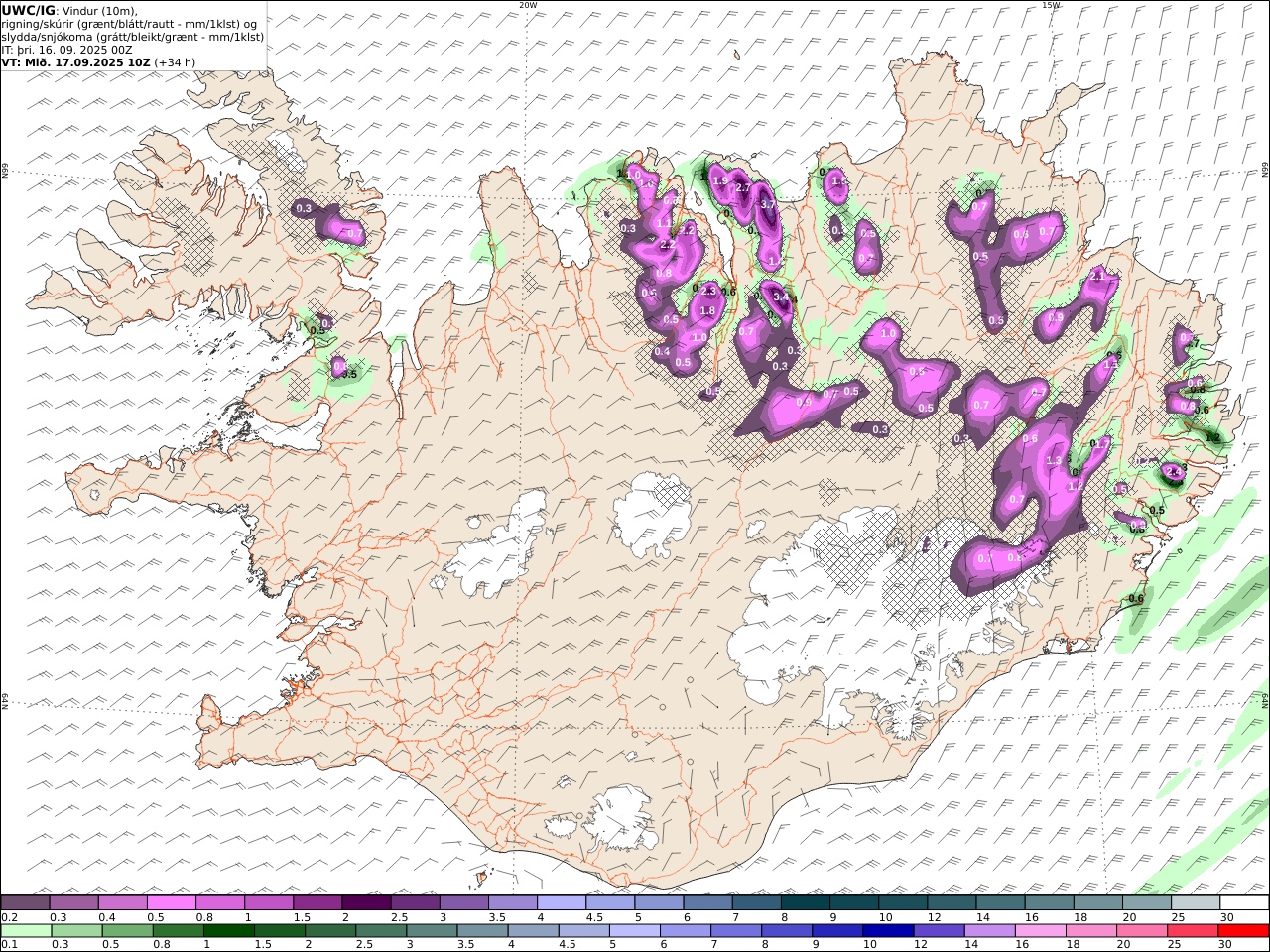Click the snow-scale swatch between 25 and 30
1270x952 pixels.
click(x=1196, y=902)
